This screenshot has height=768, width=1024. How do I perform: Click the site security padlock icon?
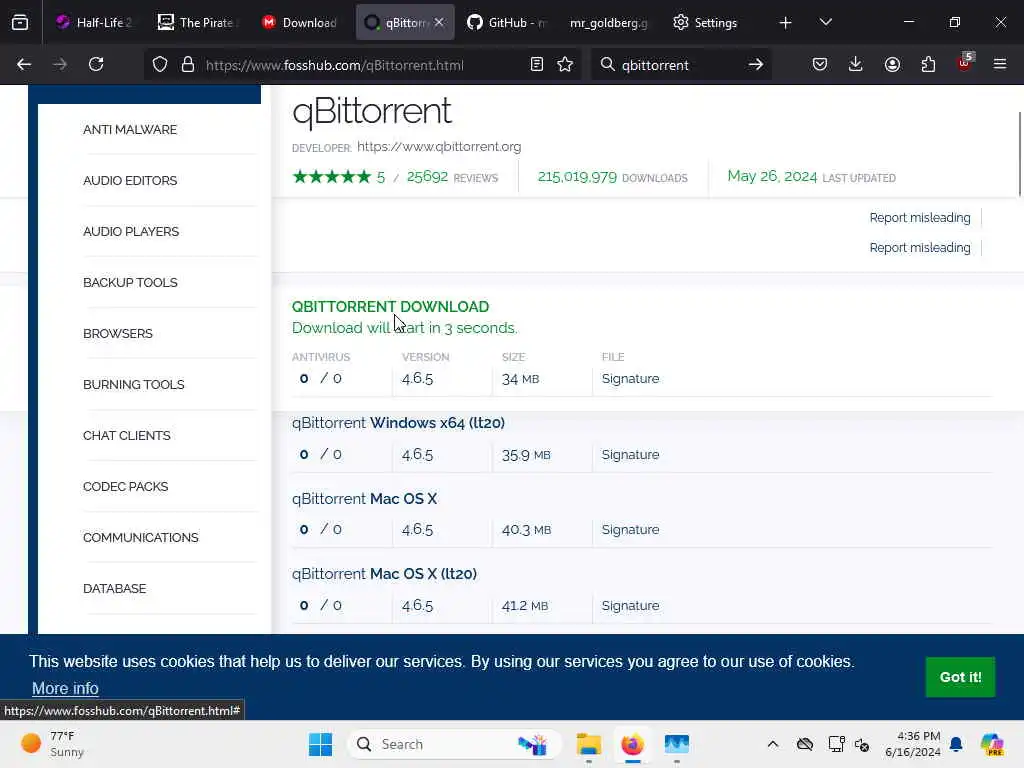188,65
